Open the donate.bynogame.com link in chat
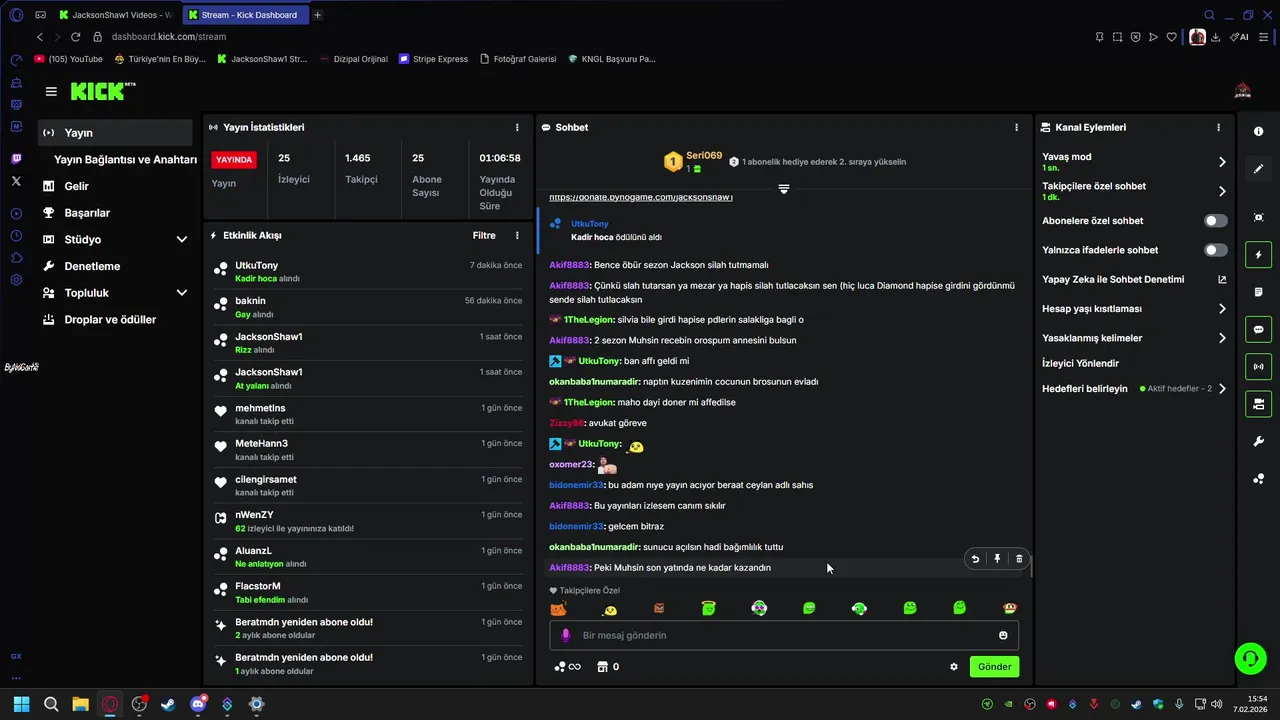 (x=641, y=198)
